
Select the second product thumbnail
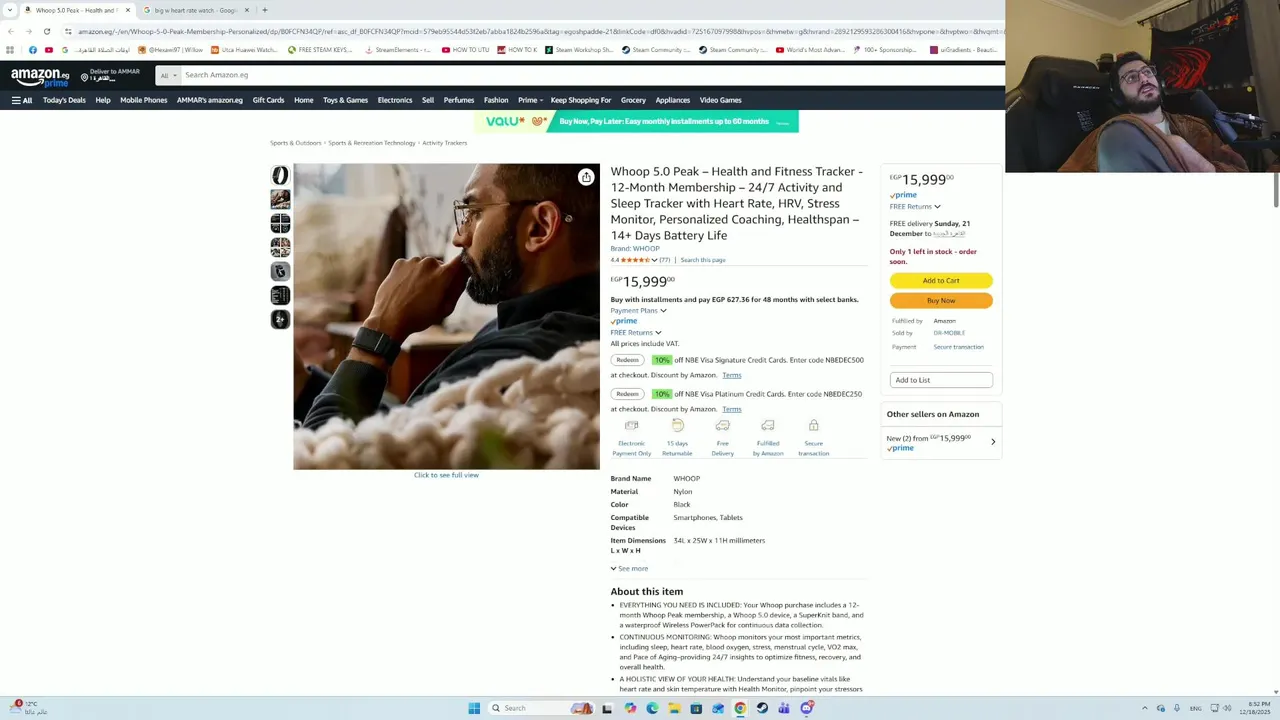280,199
